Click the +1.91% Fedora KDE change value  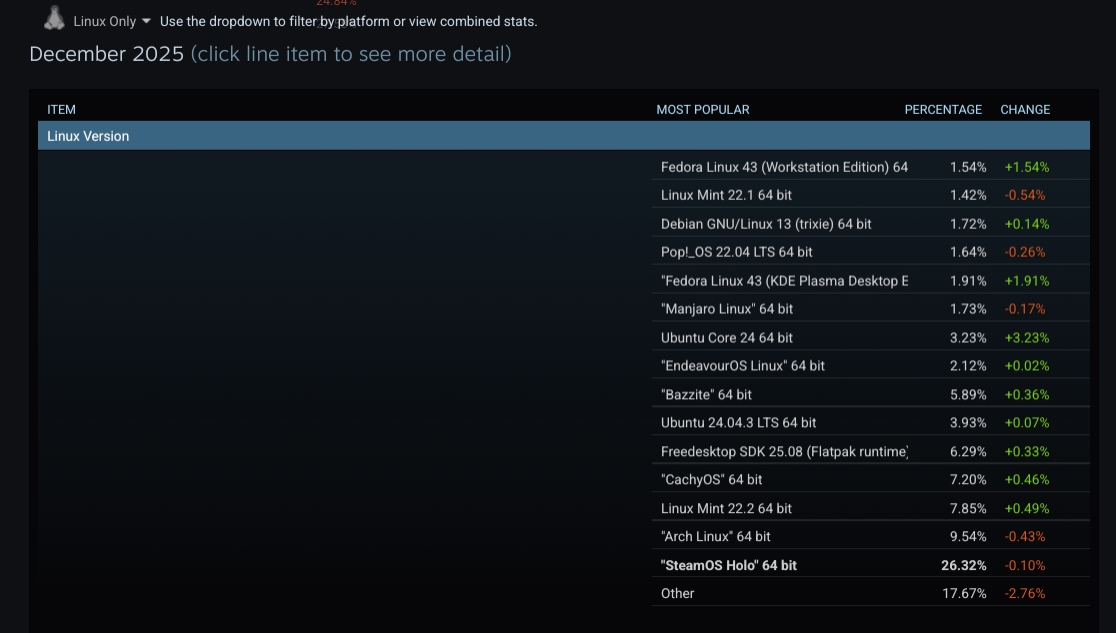(1026, 281)
